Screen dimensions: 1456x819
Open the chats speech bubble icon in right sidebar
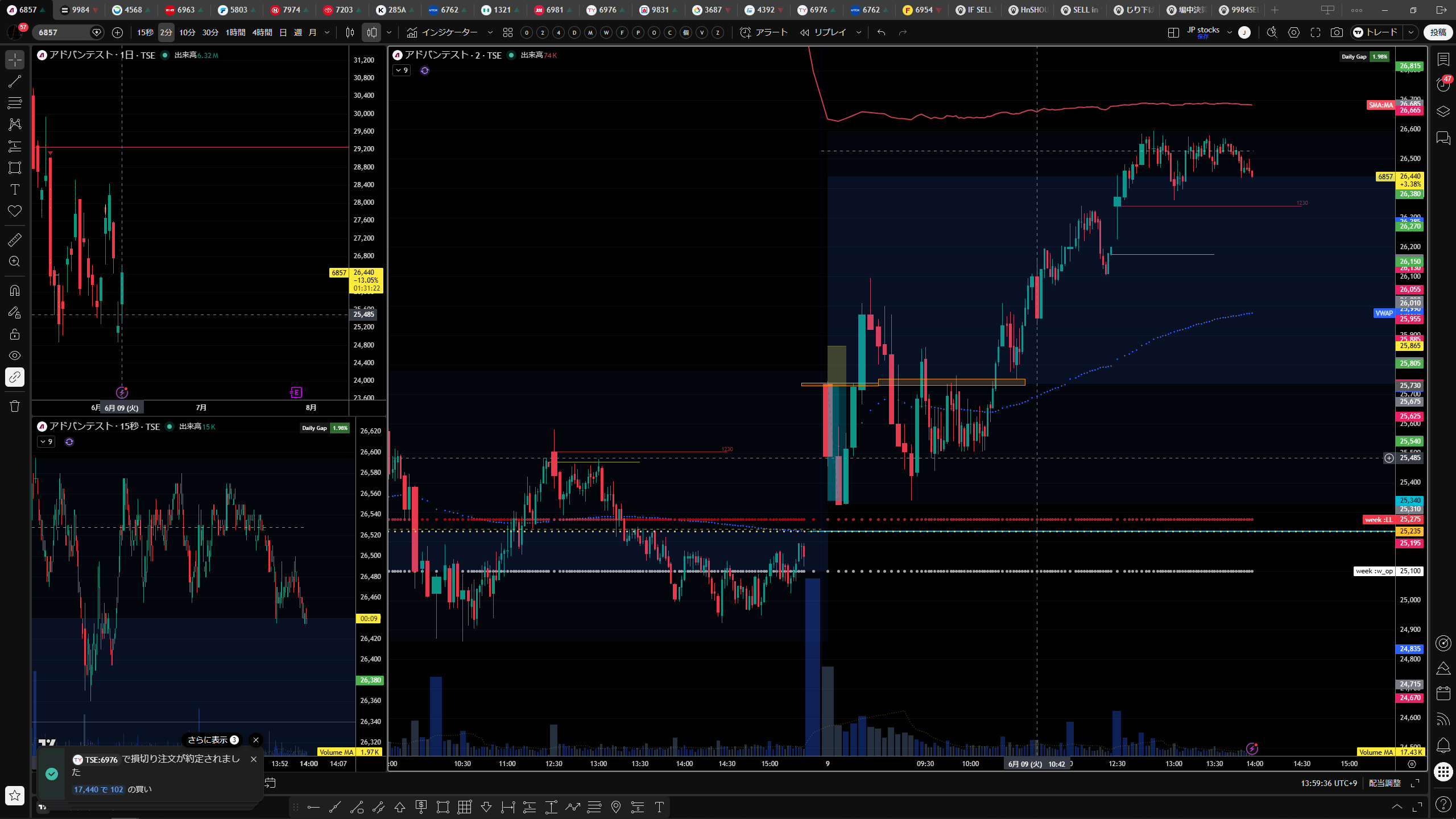[x=1443, y=138]
